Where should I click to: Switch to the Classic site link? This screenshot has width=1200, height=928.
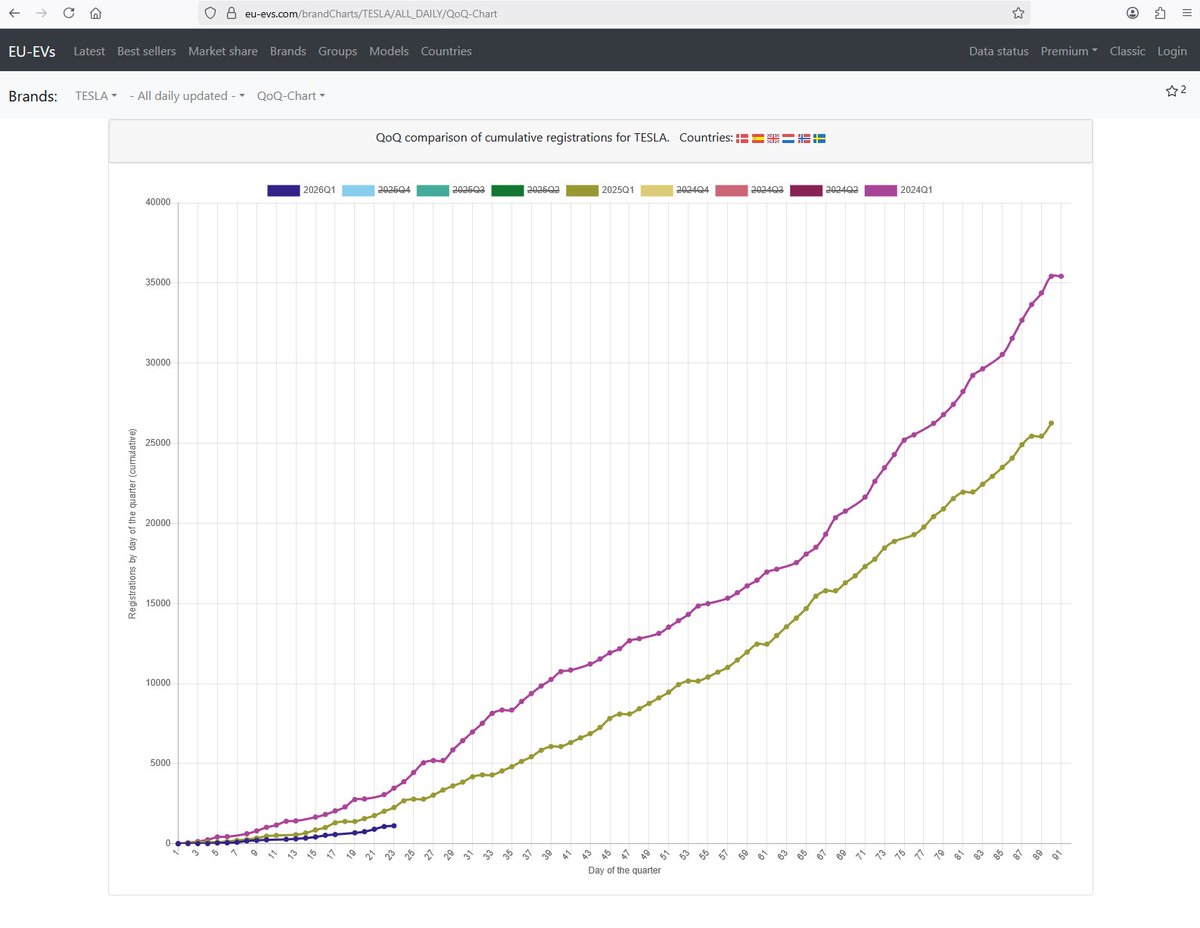click(x=1128, y=51)
